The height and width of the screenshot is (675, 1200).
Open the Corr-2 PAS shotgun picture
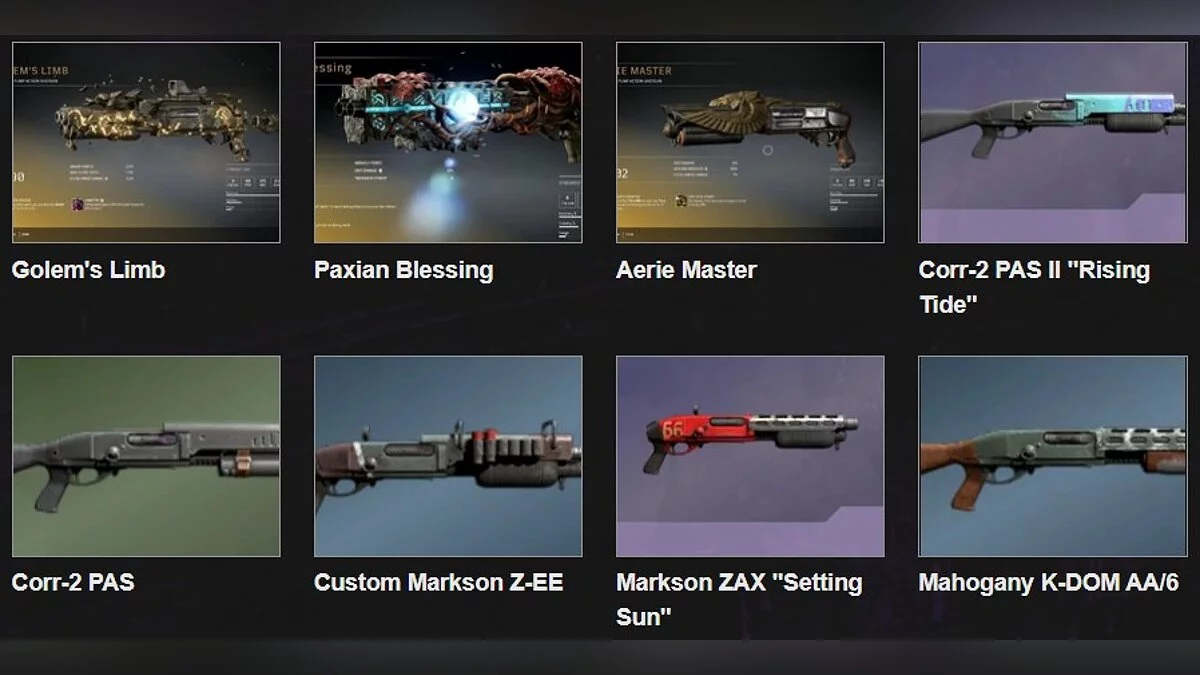click(146, 456)
